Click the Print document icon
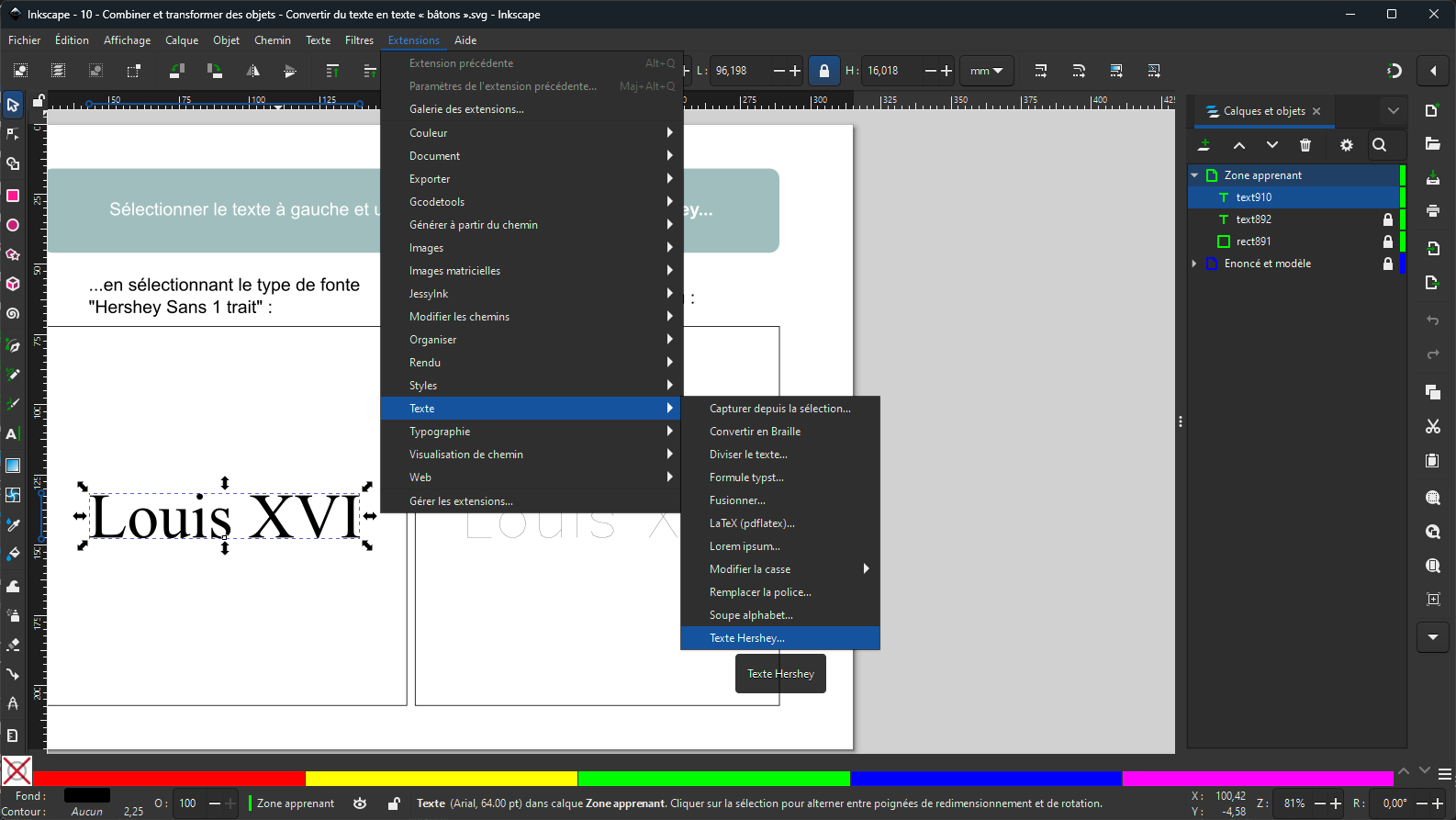Screen dimensions: 1456x820 1432,211
